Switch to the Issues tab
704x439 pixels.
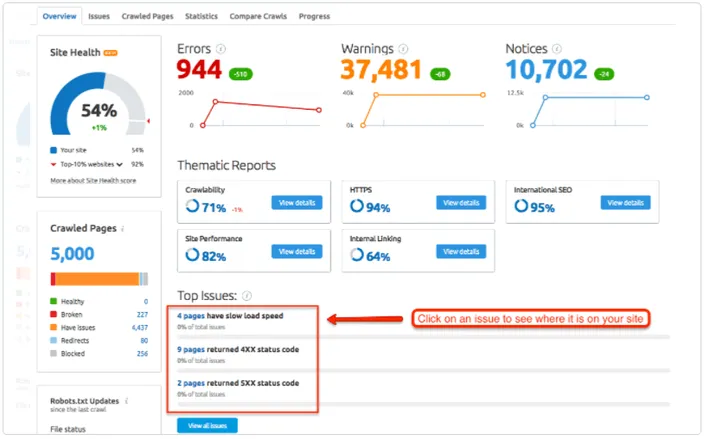[x=99, y=16]
